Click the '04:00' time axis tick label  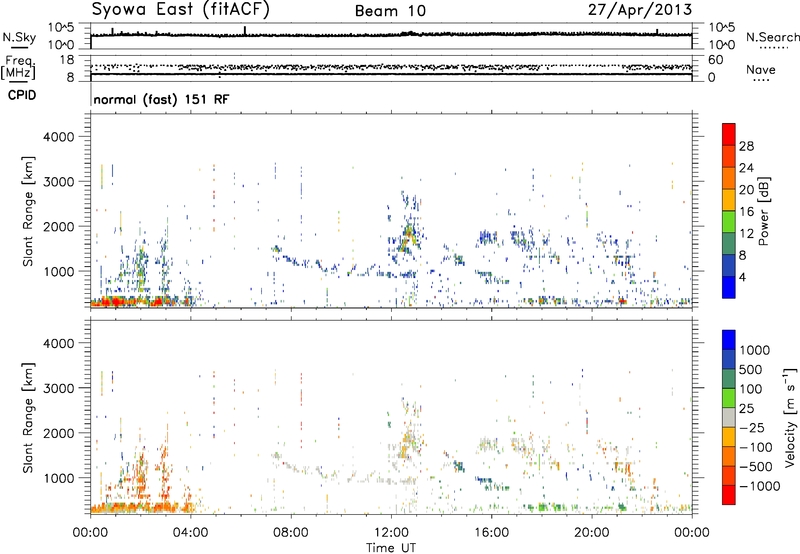[190, 533]
